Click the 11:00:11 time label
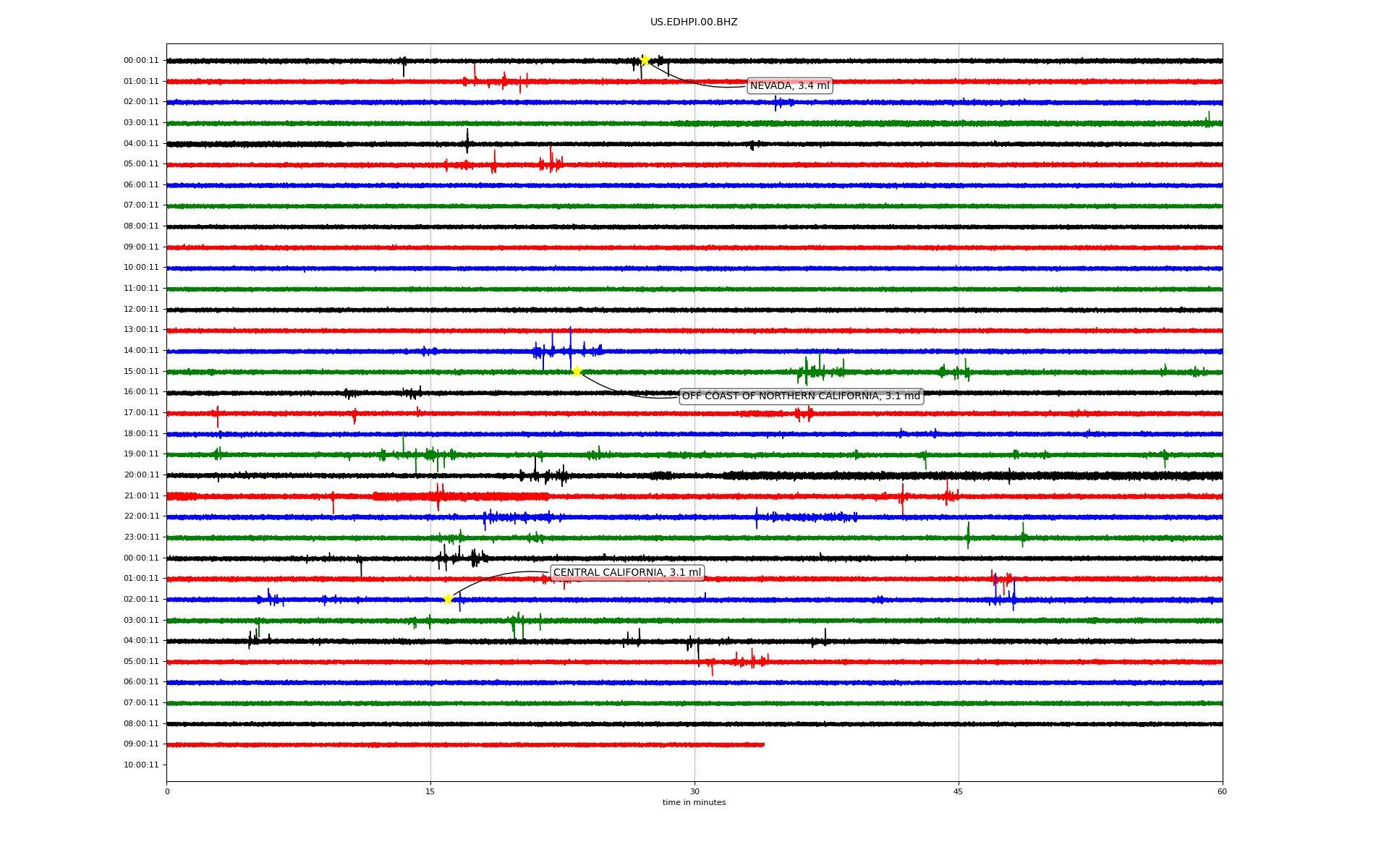 point(141,289)
